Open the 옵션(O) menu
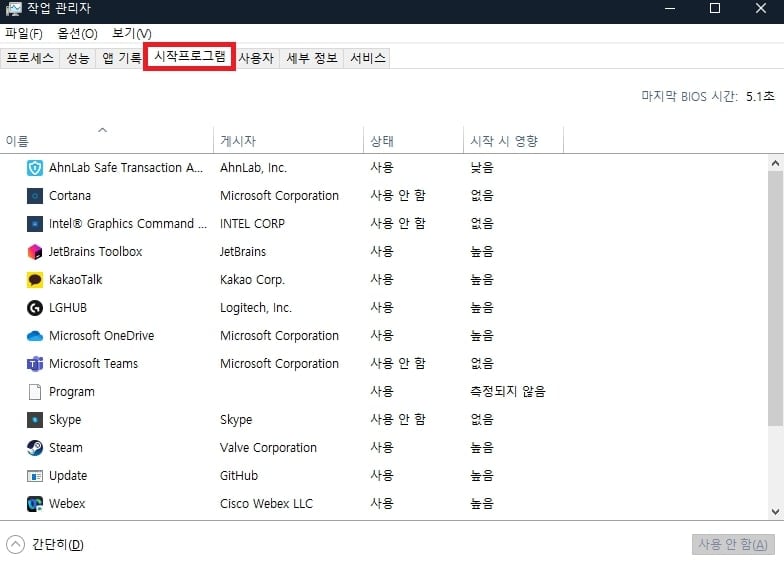 pyautogui.click(x=77, y=34)
